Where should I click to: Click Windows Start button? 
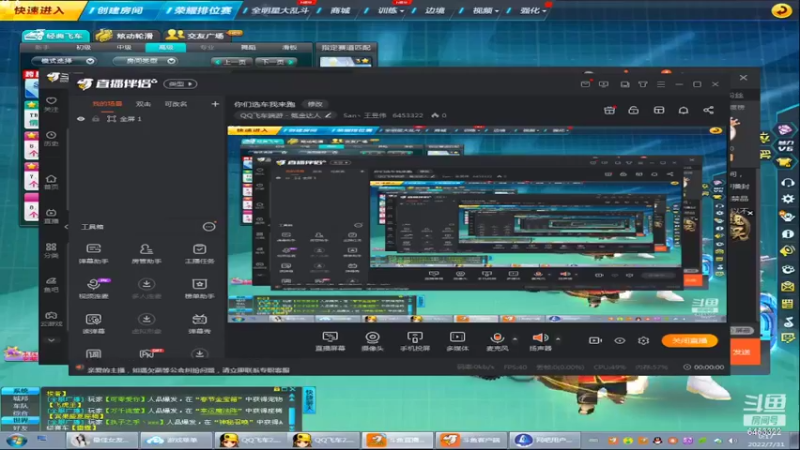17,440
